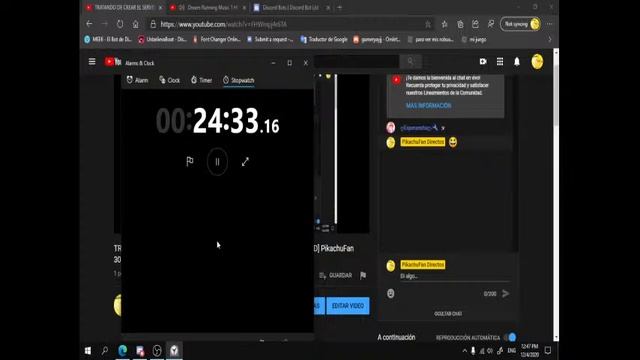Open the YouTube apps grid
This screenshot has height=360, width=640.
tap(500, 62)
